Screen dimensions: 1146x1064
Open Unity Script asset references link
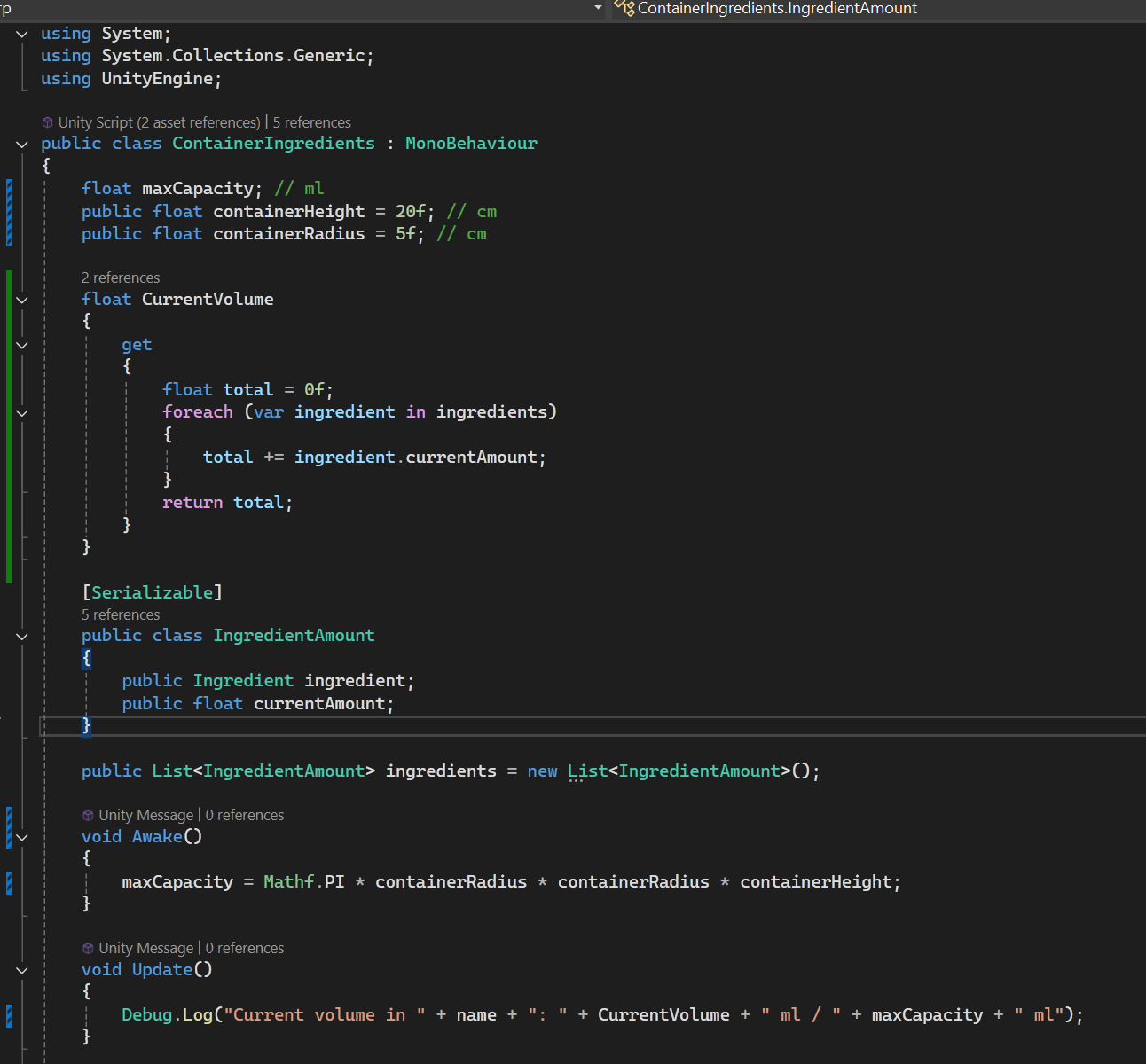(x=160, y=122)
